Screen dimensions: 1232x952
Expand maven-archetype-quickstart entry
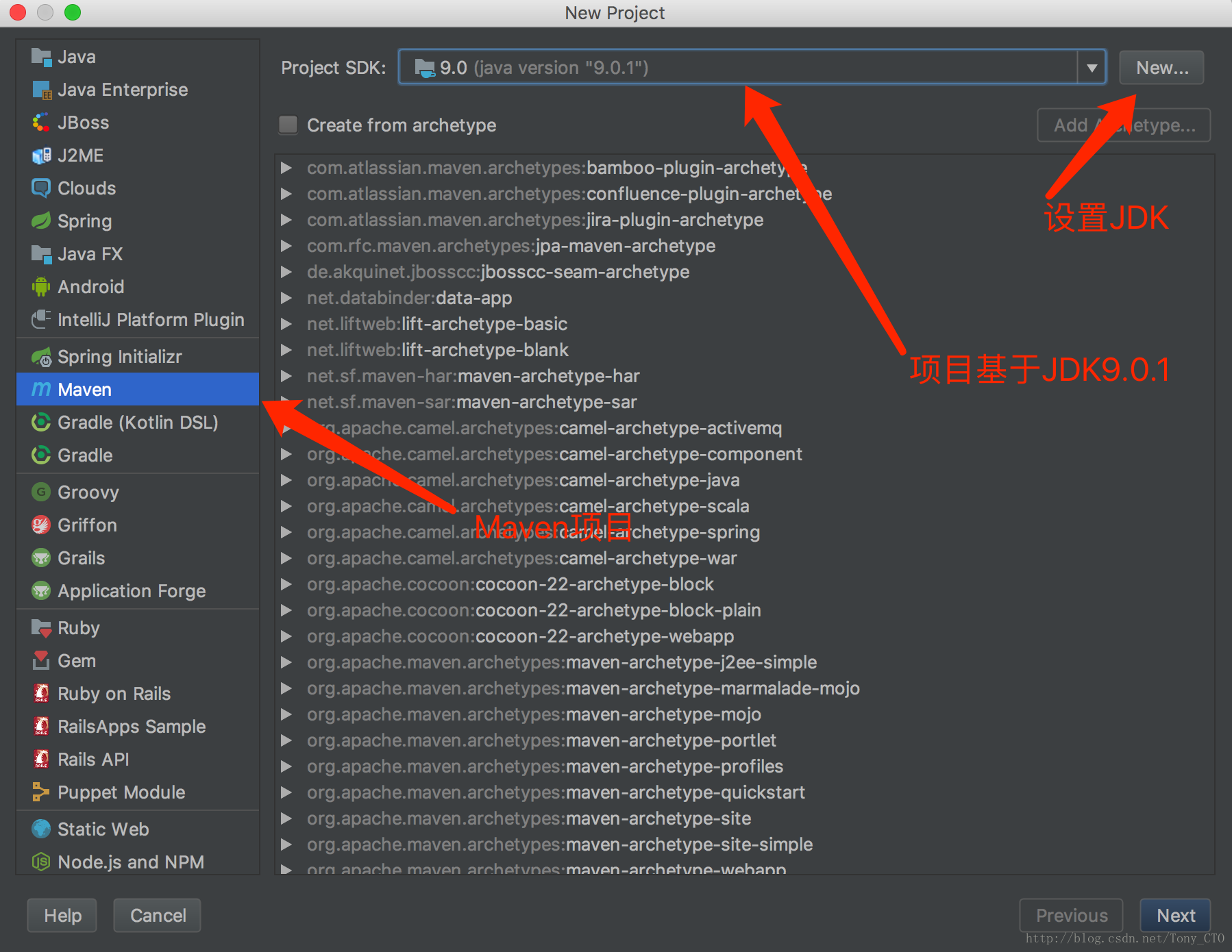tap(286, 792)
